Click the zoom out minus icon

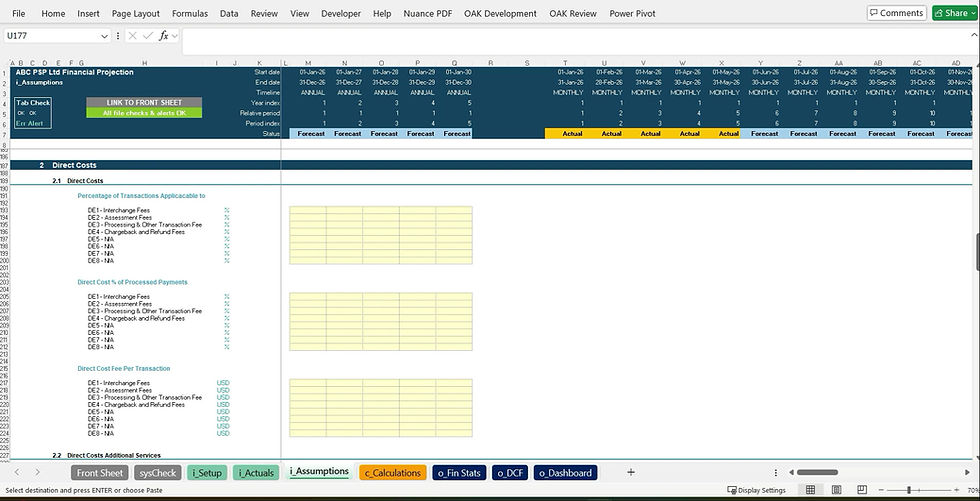coord(882,490)
